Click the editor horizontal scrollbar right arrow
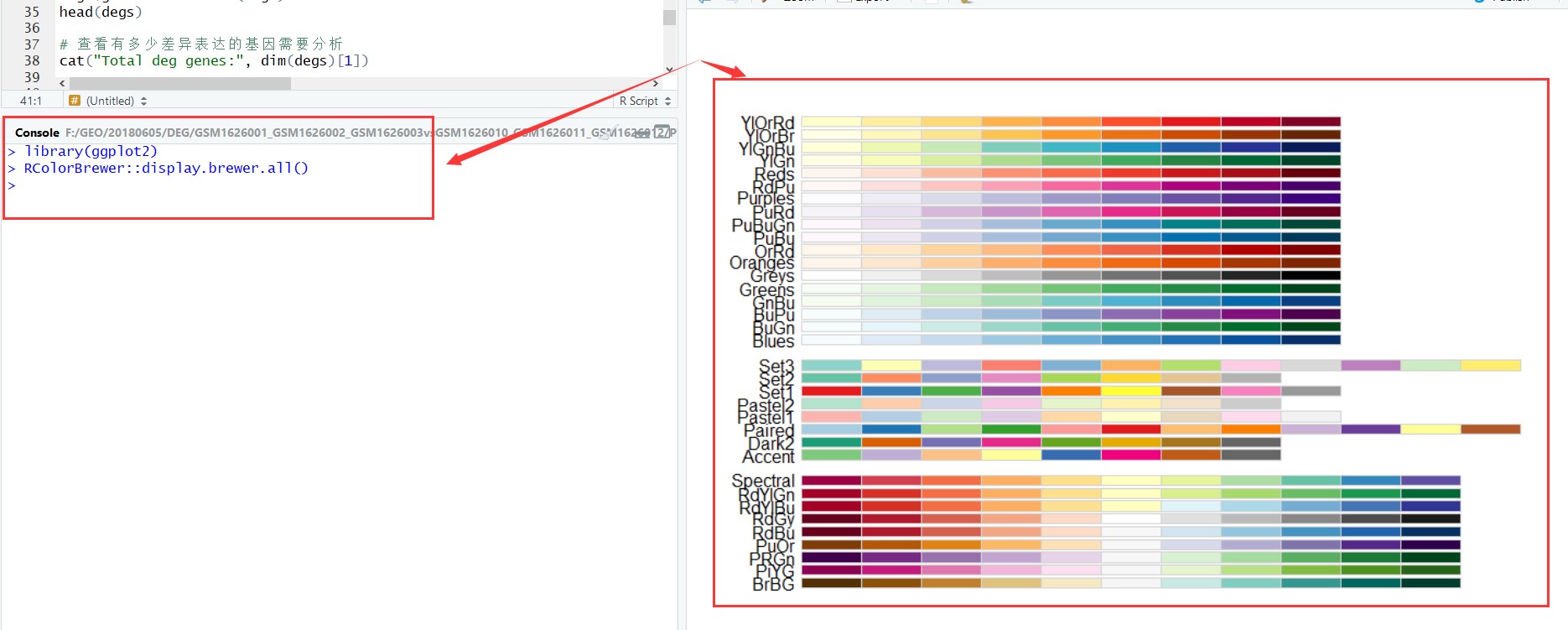 (x=656, y=83)
